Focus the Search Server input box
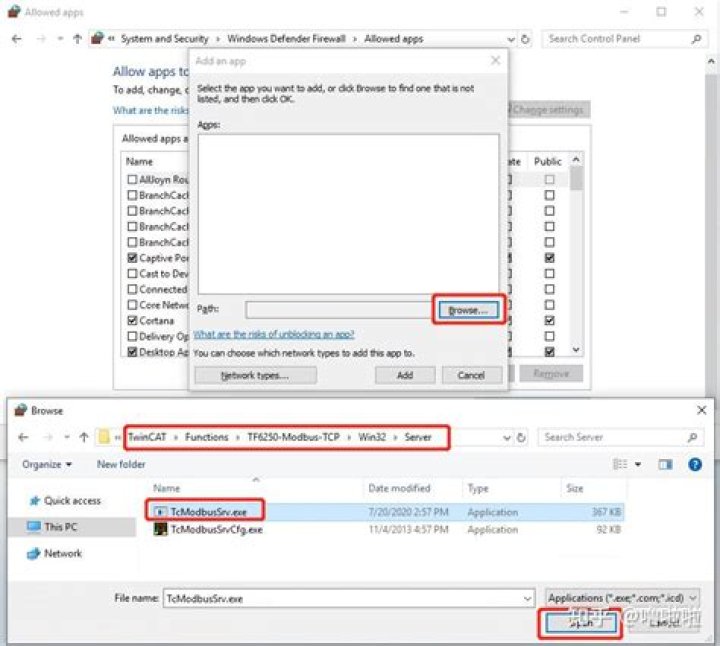Image resolution: width=720 pixels, height=646 pixels. 614,437
